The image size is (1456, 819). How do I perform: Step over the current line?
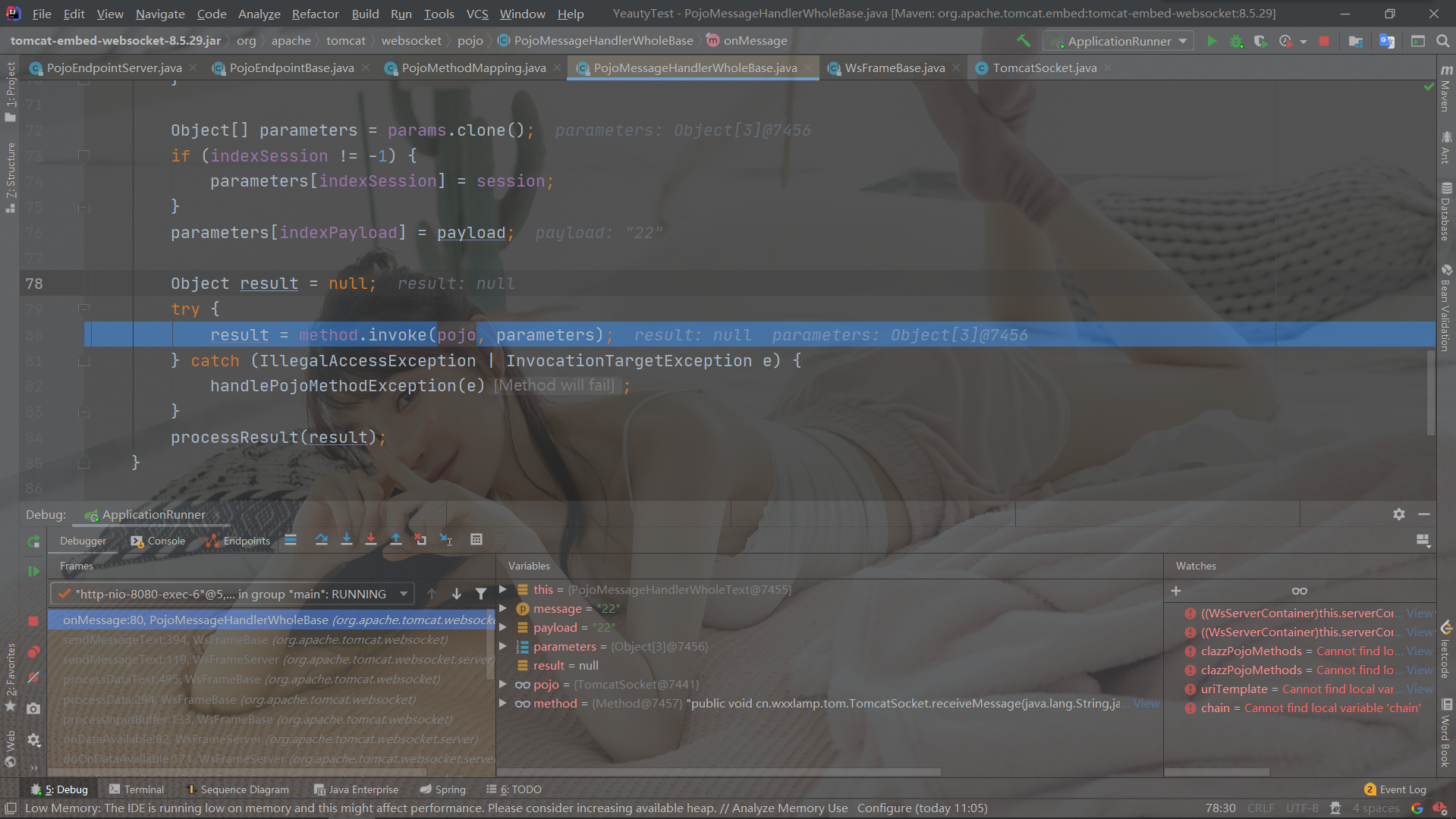click(322, 540)
